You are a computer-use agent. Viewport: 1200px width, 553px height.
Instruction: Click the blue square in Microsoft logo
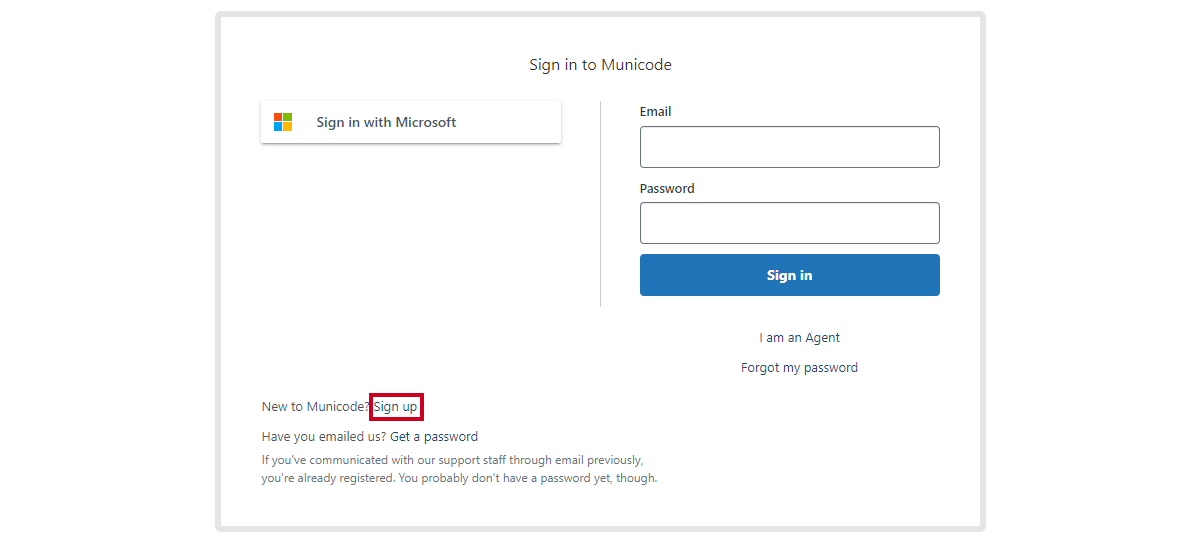point(278,127)
